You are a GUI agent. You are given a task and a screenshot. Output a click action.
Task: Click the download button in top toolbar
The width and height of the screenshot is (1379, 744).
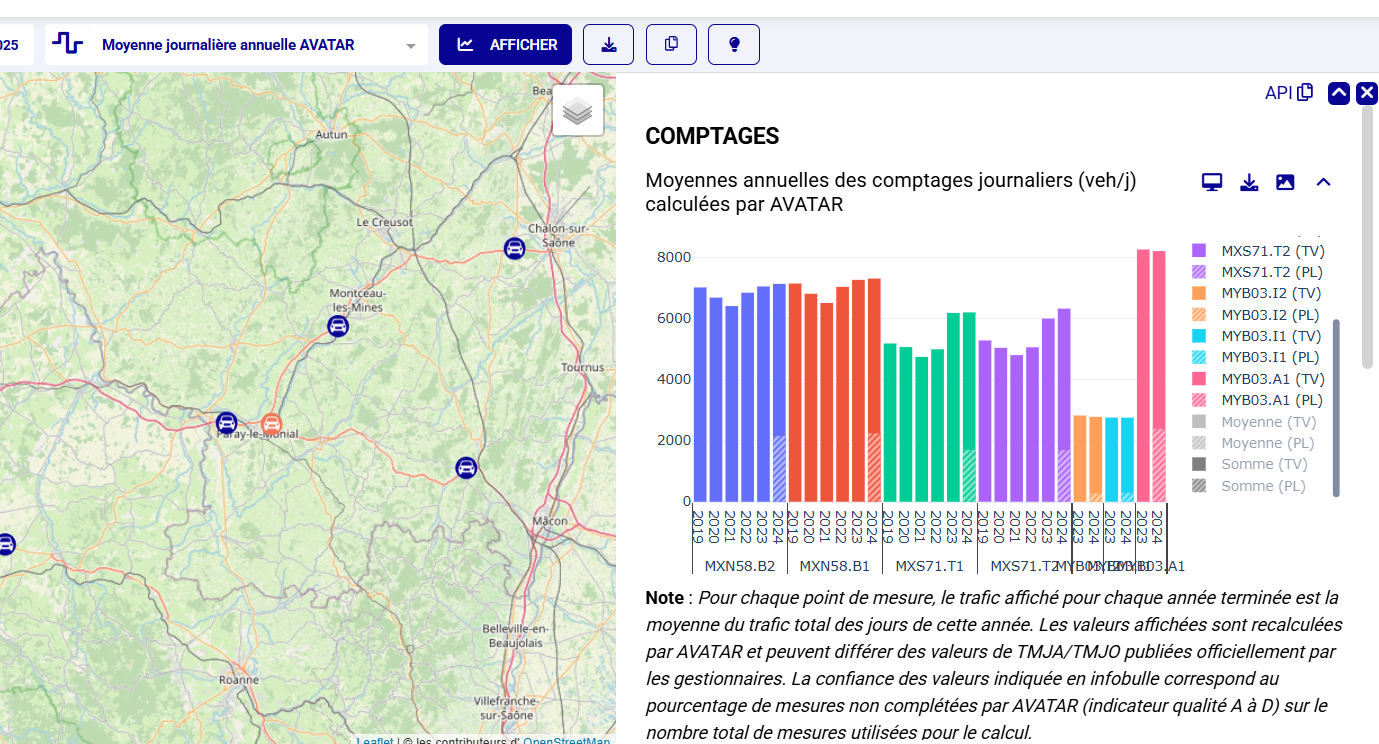[x=608, y=44]
